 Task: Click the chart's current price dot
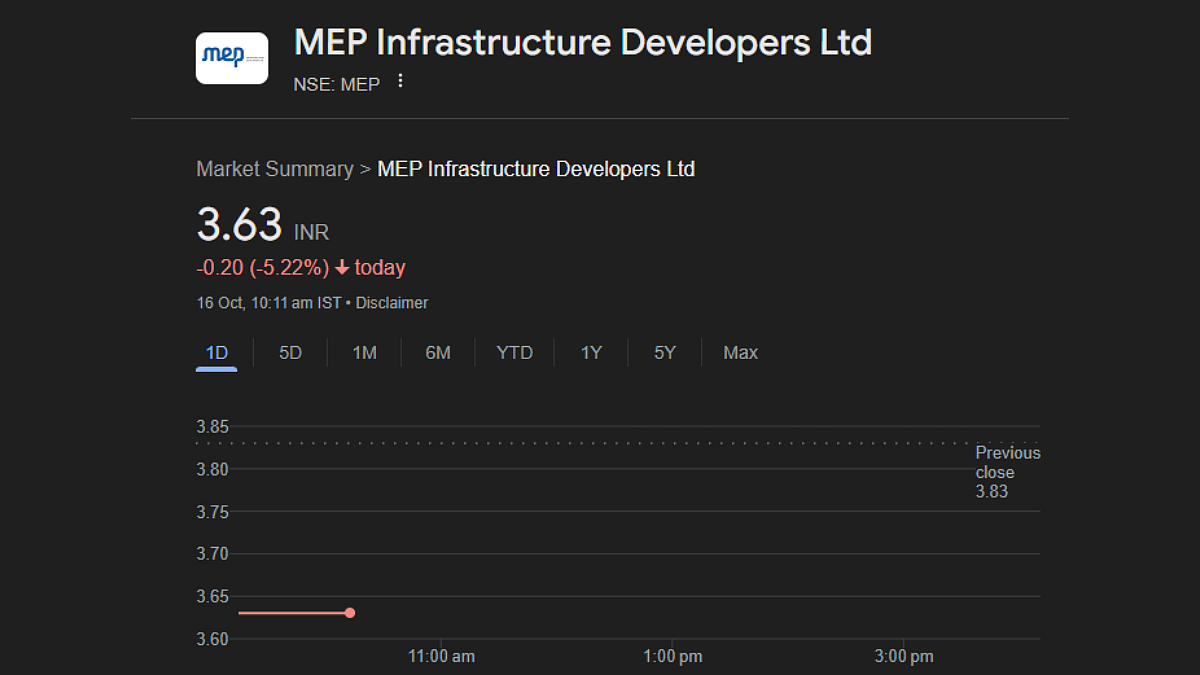pos(350,613)
